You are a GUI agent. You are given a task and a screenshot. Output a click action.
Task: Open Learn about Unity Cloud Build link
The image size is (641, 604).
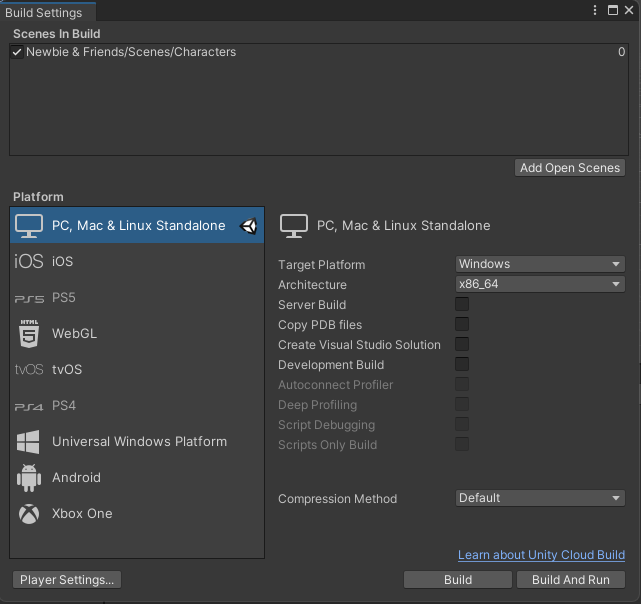point(541,555)
